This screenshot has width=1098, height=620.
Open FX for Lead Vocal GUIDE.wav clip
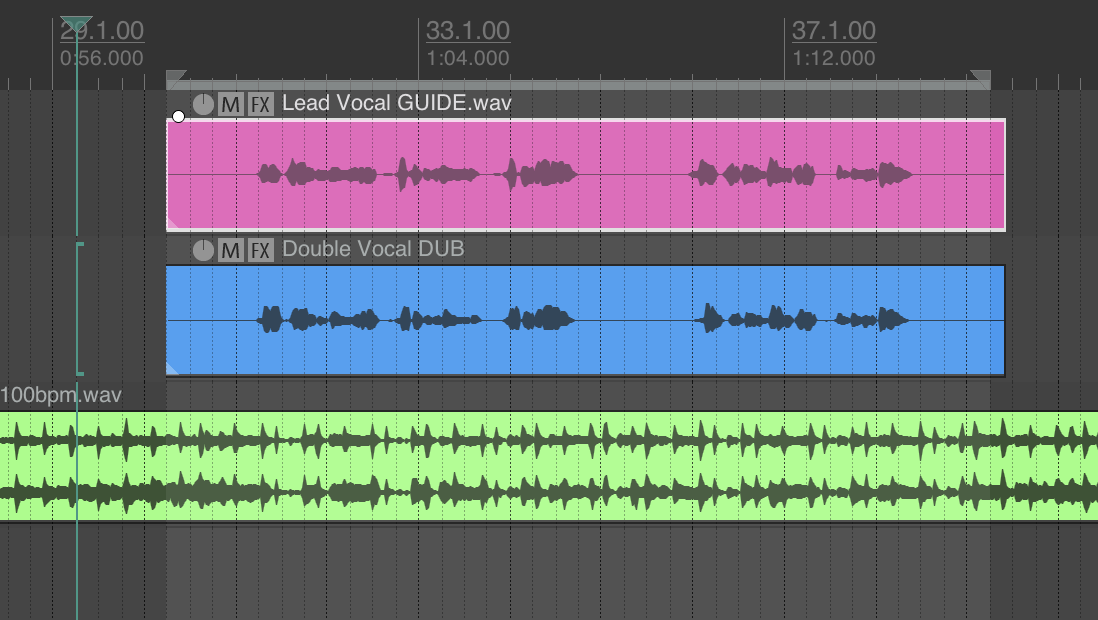tap(260, 104)
